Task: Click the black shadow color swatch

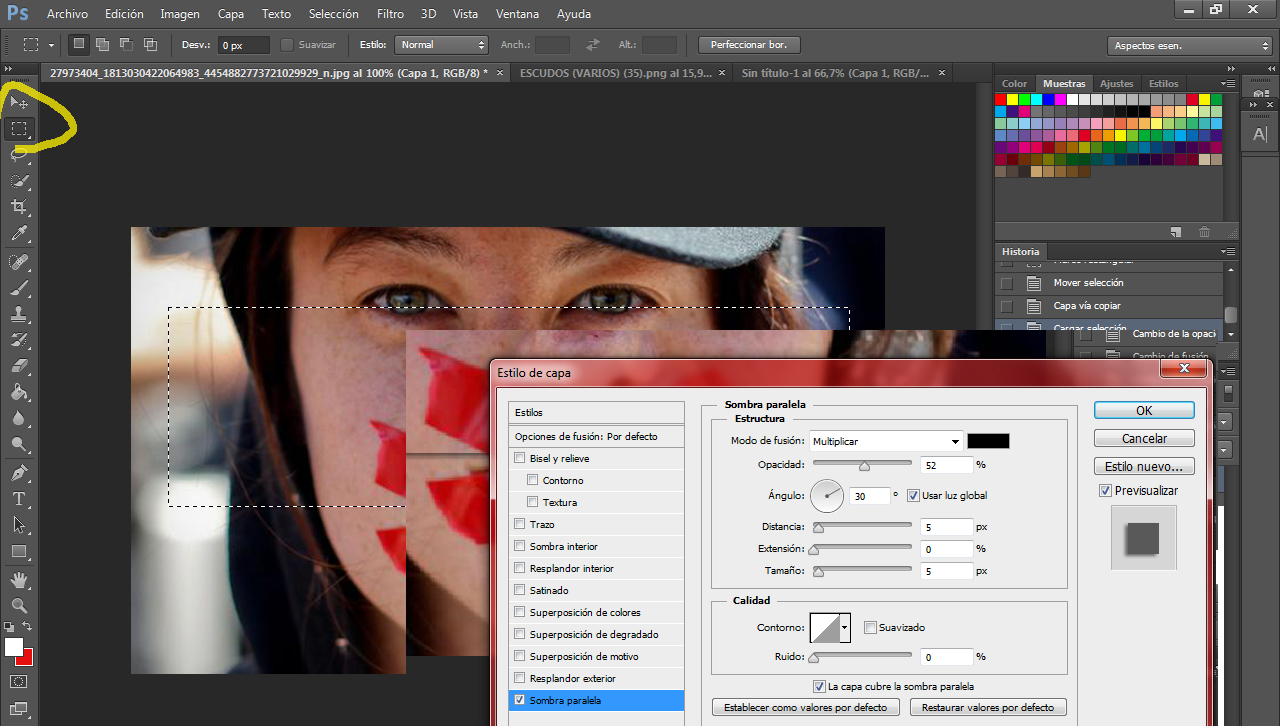Action: click(988, 441)
